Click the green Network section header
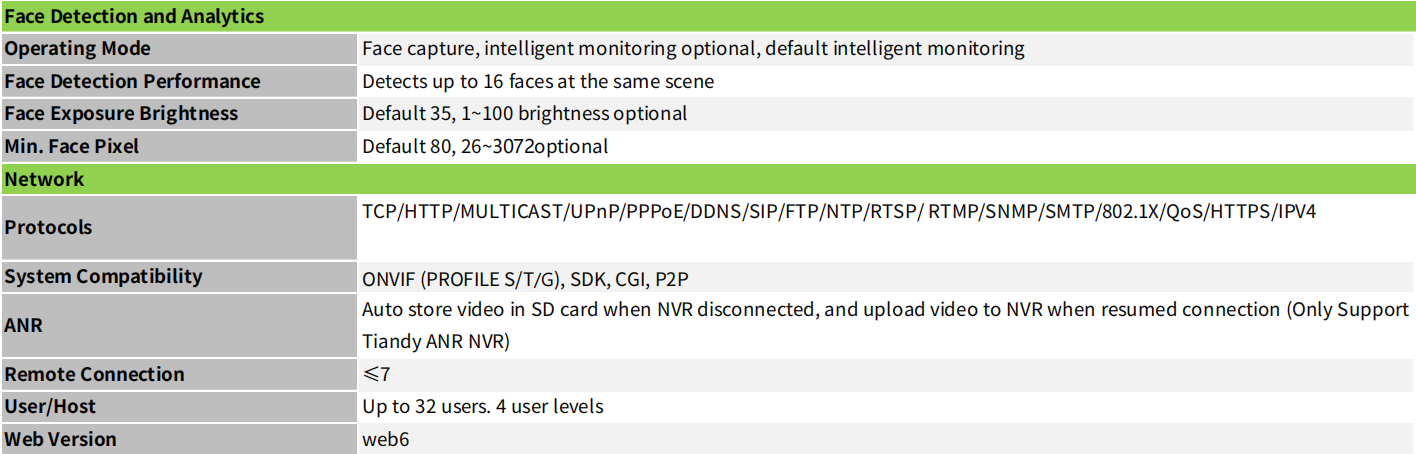Viewport: 1416px width, 454px height. pos(708,179)
